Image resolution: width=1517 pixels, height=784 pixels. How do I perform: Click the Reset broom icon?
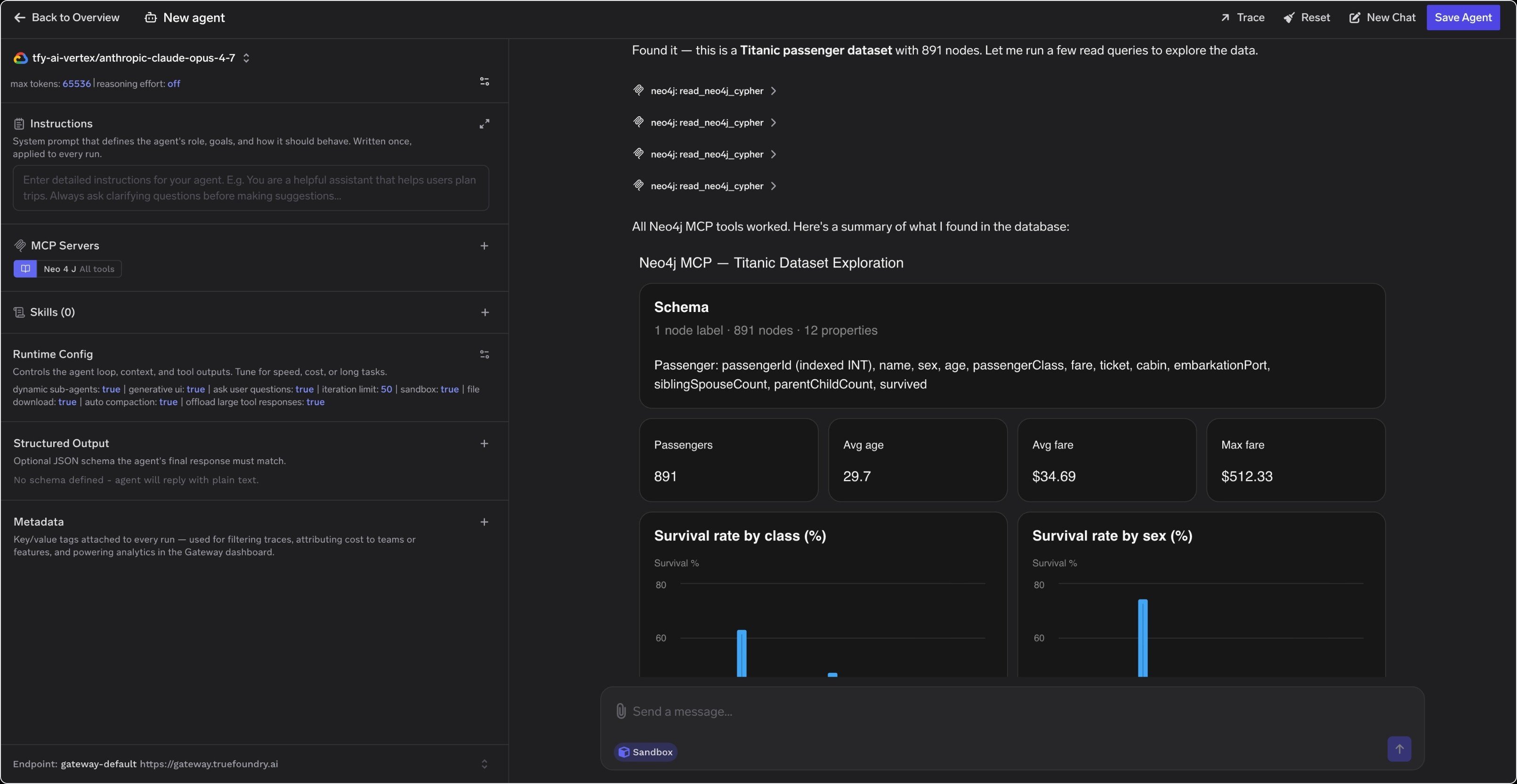[x=1289, y=18]
